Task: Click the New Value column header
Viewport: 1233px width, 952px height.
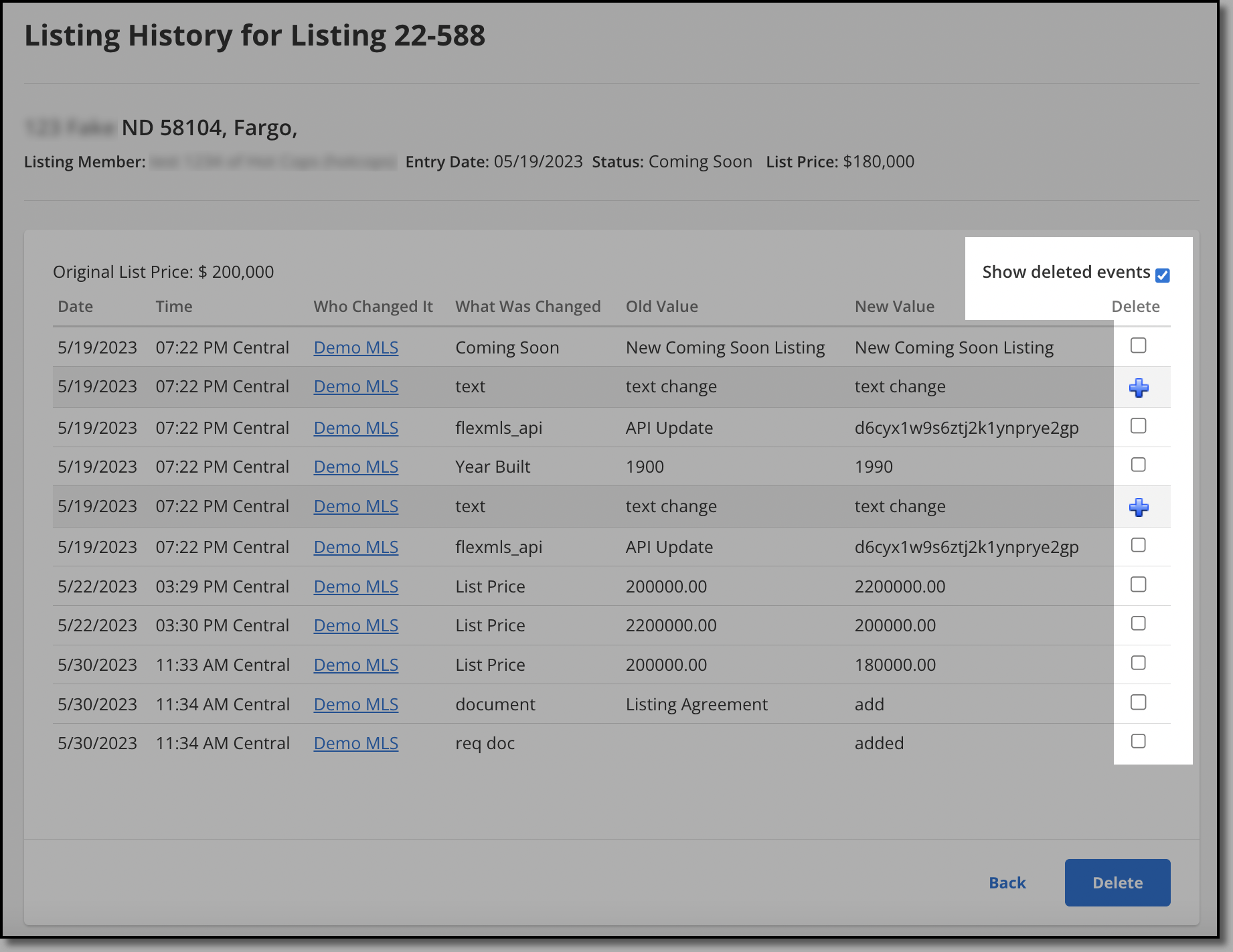Action: tap(894, 307)
